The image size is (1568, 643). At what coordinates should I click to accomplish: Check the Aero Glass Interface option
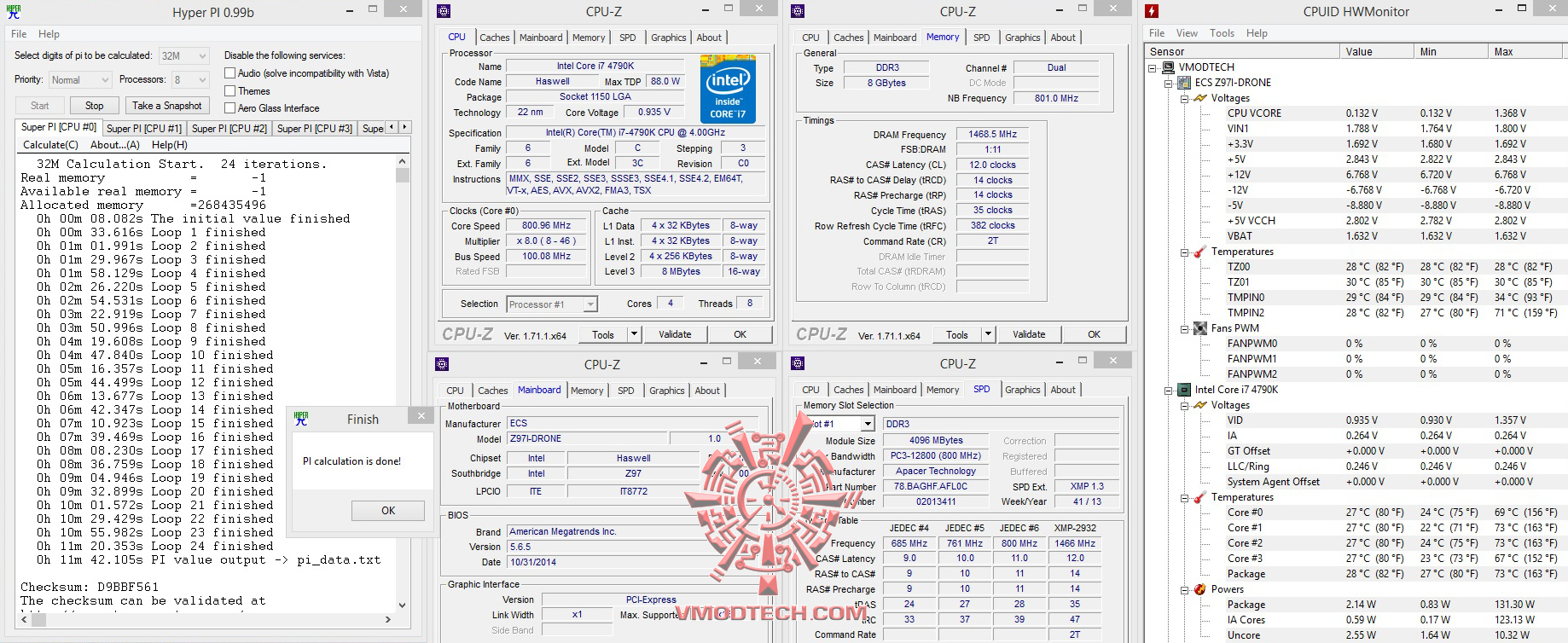click(229, 108)
